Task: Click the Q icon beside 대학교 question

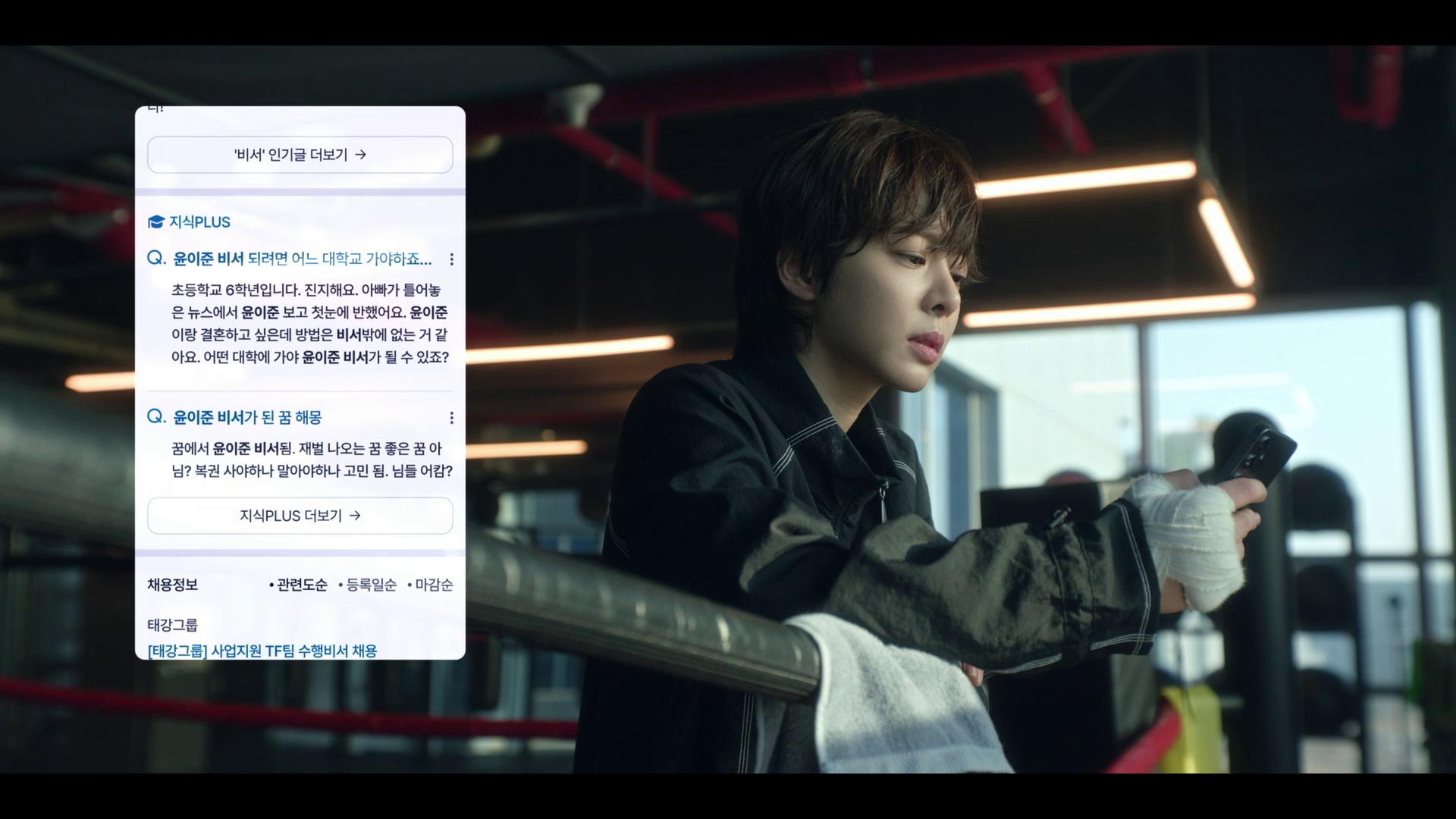Action: click(x=156, y=259)
